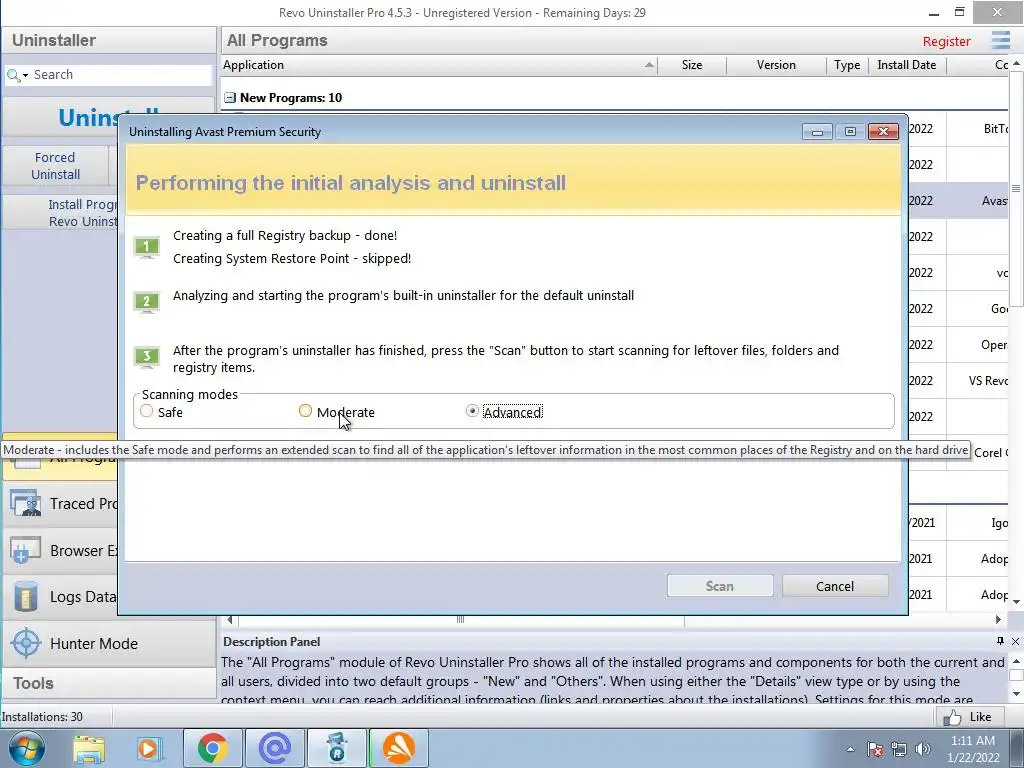Open the Tools section
Screen dimensions: 1024x768
[x=108, y=683]
